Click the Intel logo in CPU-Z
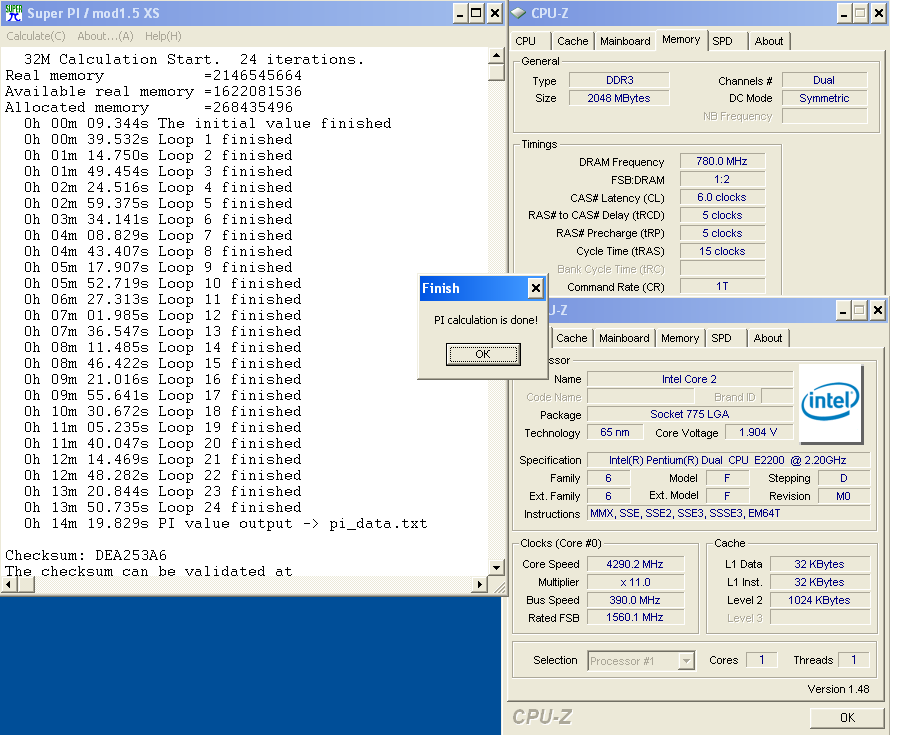897x735 pixels. click(831, 404)
